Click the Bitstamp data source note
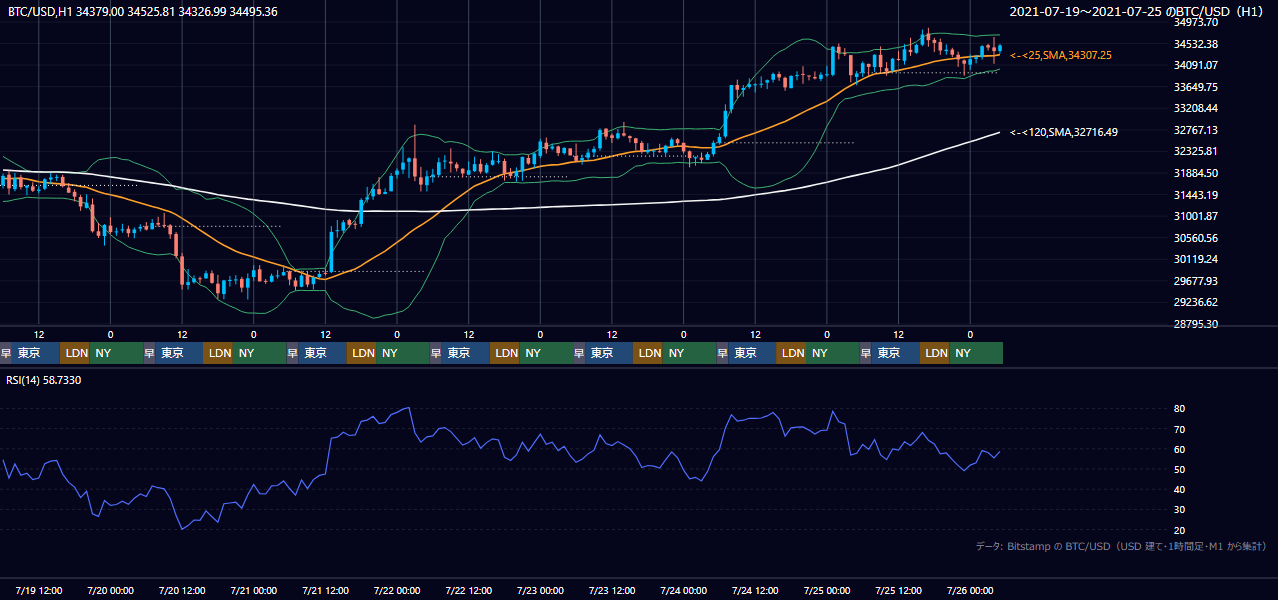The height and width of the screenshot is (600, 1278). pos(1121,546)
